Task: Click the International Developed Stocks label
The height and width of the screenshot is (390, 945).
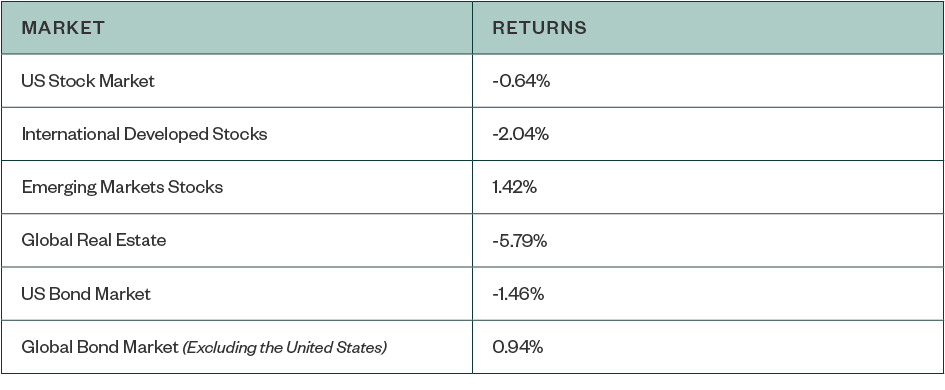Action: pyautogui.click(x=144, y=134)
